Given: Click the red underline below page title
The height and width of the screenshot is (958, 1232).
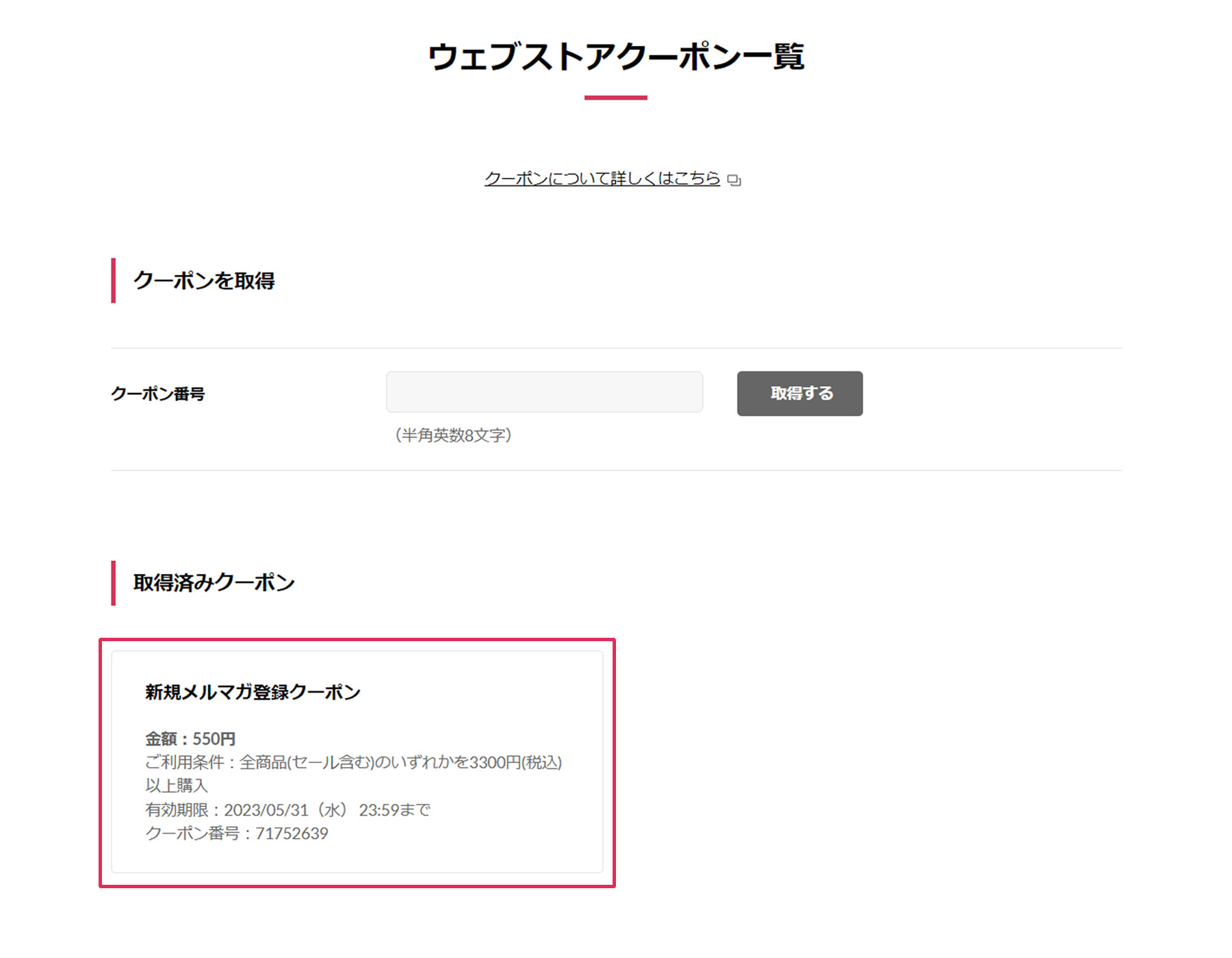Looking at the screenshot, I should 615,98.
